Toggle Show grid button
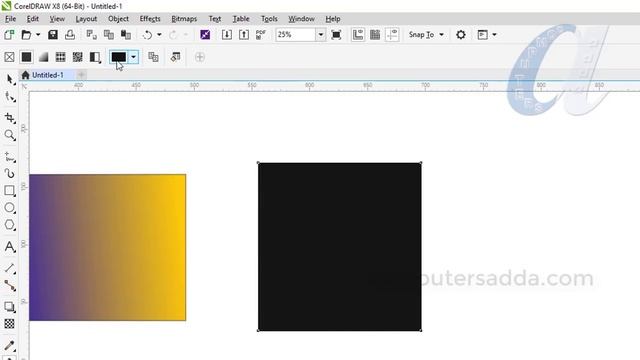 click(375, 35)
